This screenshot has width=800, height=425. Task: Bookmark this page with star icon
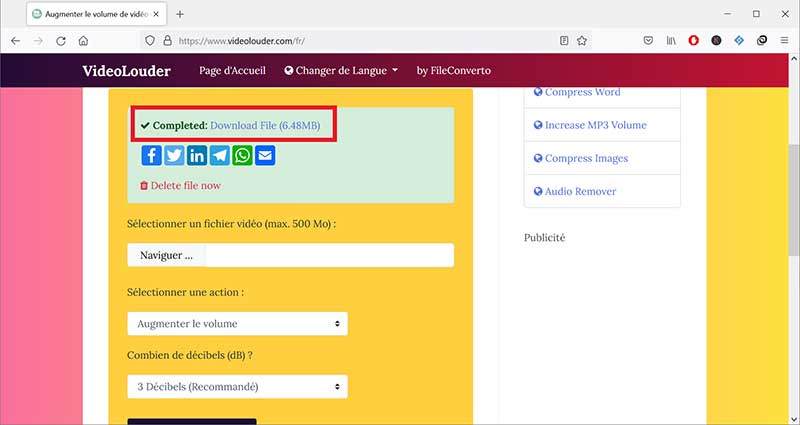pos(582,41)
